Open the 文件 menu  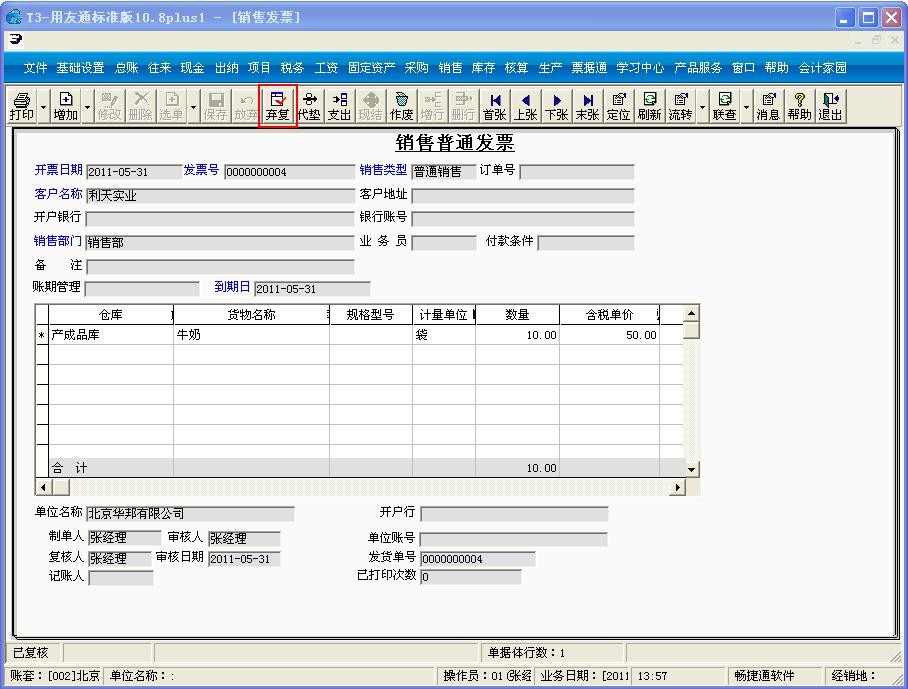tap(35, 68)
